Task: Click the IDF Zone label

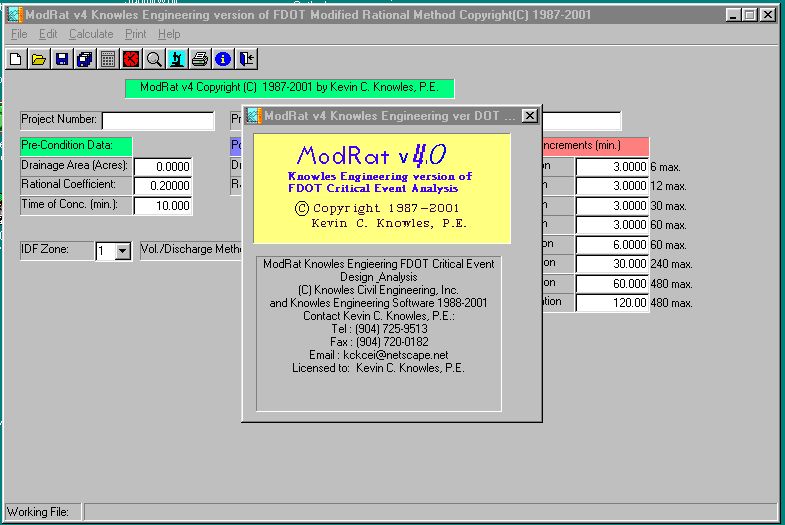Action: [57, 250]
